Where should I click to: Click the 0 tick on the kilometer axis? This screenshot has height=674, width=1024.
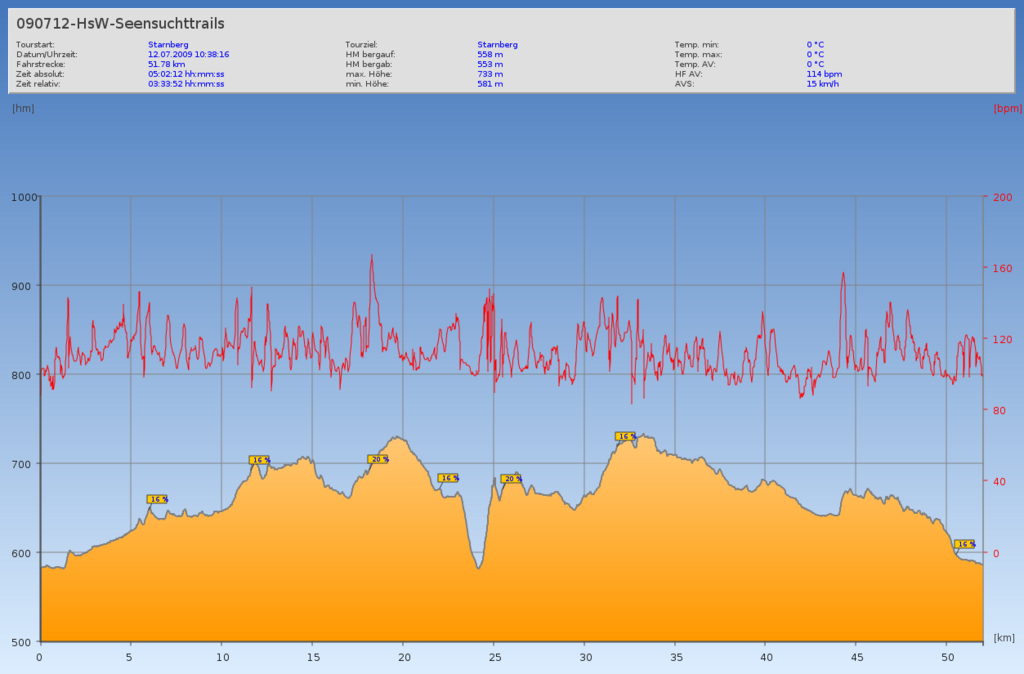pos(40,658)
